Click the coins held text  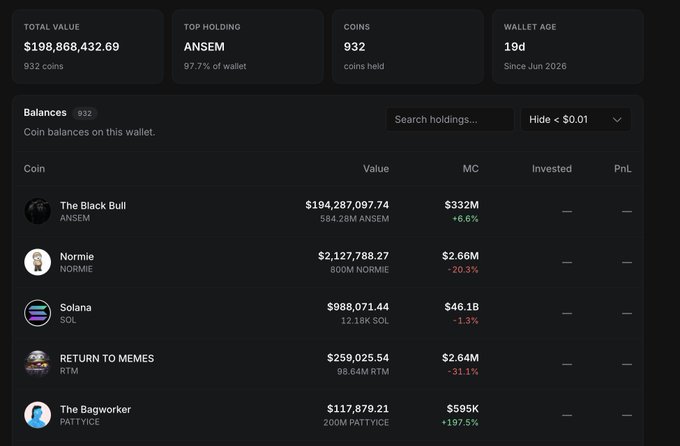(x=364, y=66)
